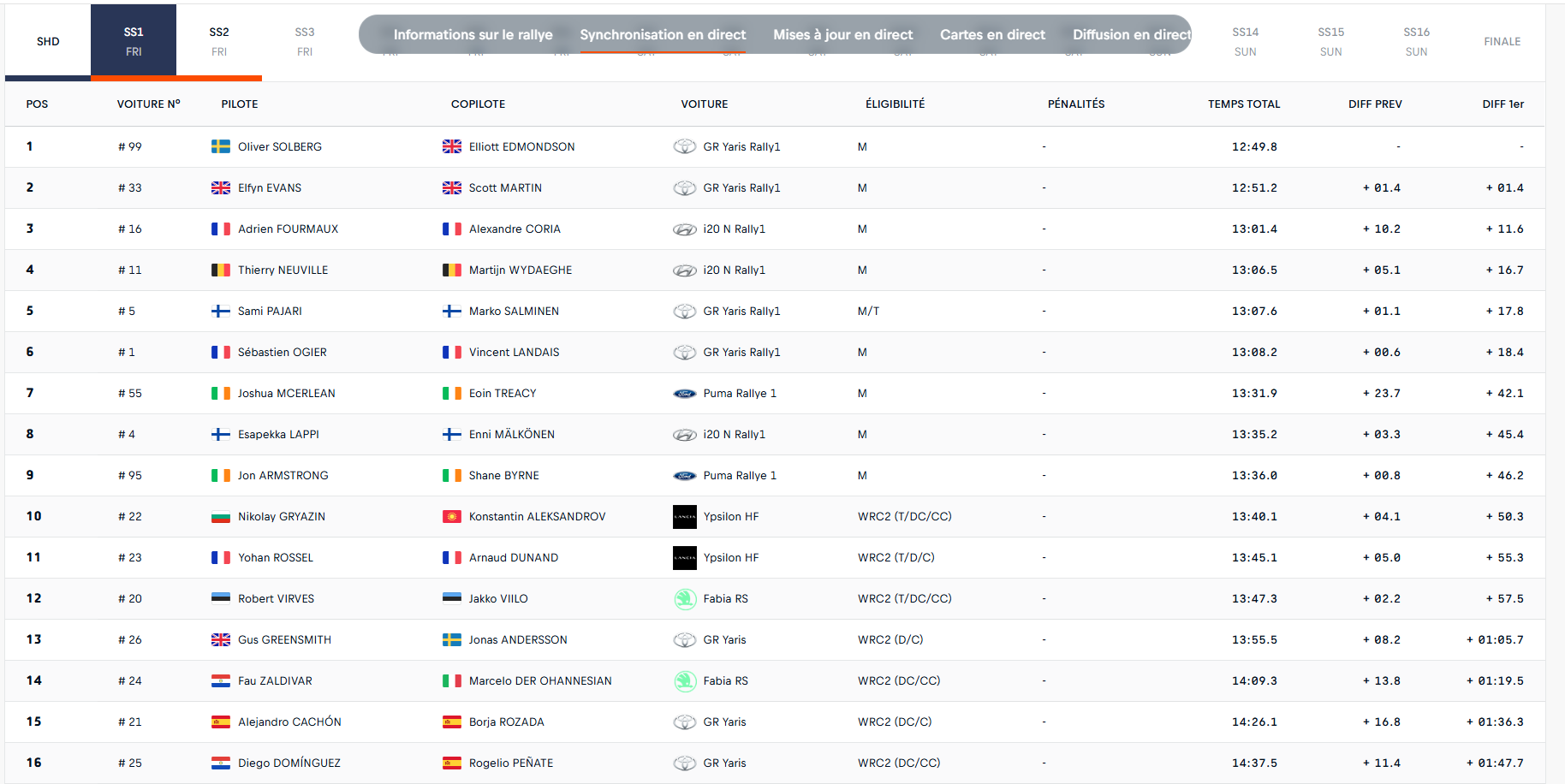This screenshot has height=784, width=1565.
Task: Open Mises à jour en direct
Action: click(843, 34)
